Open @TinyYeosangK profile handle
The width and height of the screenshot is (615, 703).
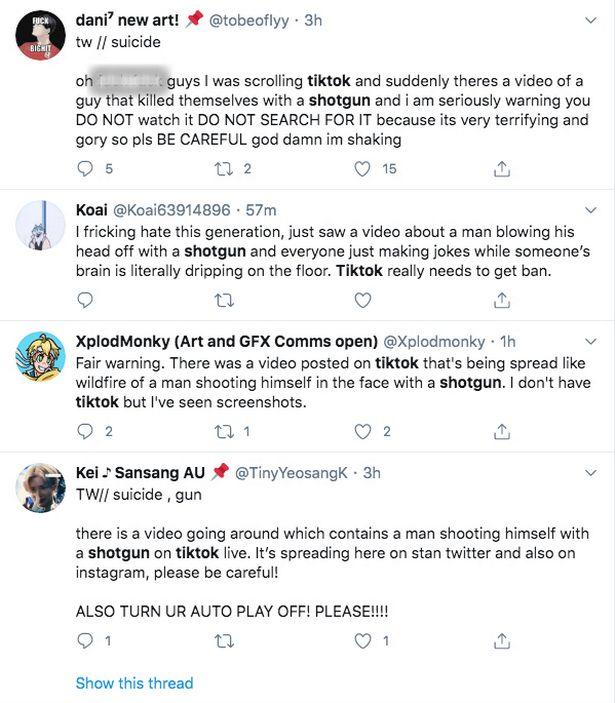(x=291, y=472)
